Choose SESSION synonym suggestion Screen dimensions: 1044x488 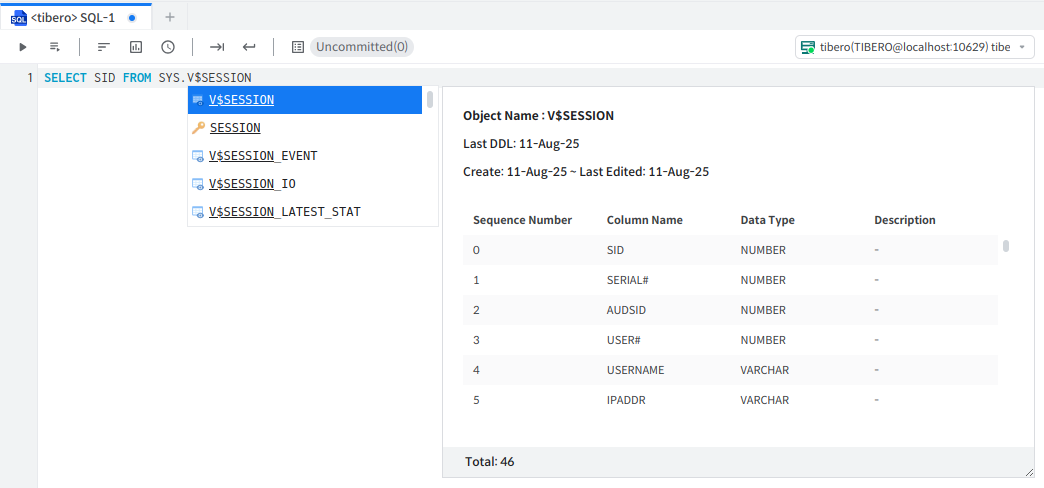235,128
